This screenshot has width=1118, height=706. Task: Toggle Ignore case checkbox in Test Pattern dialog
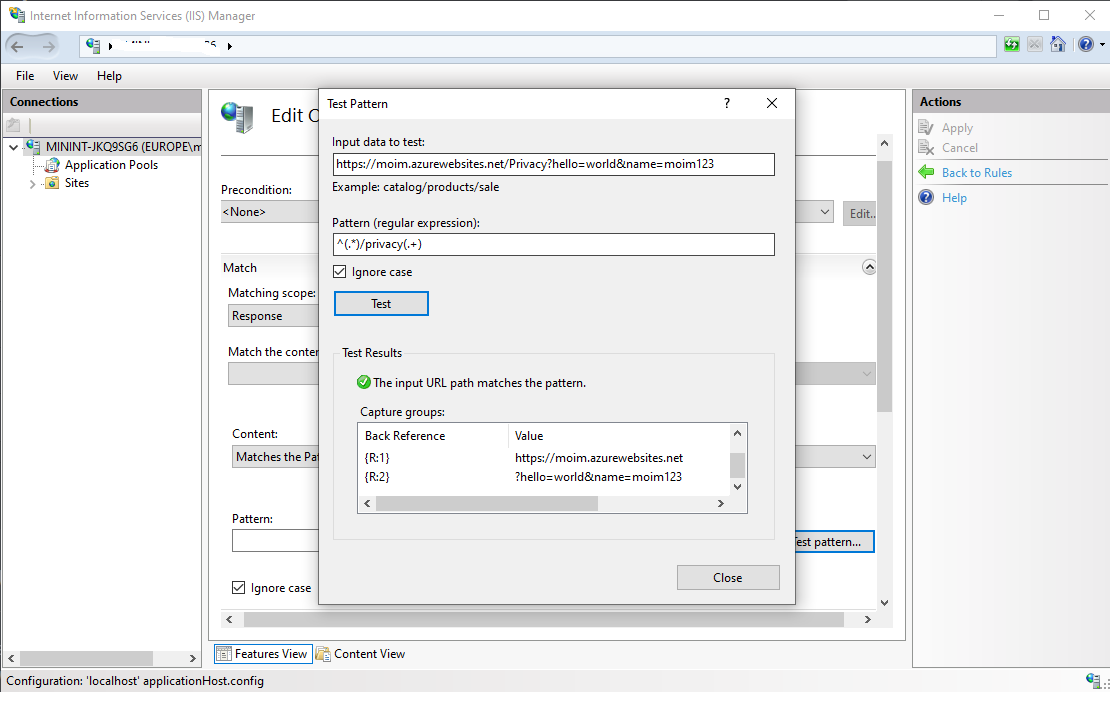[x=340, y=272]
